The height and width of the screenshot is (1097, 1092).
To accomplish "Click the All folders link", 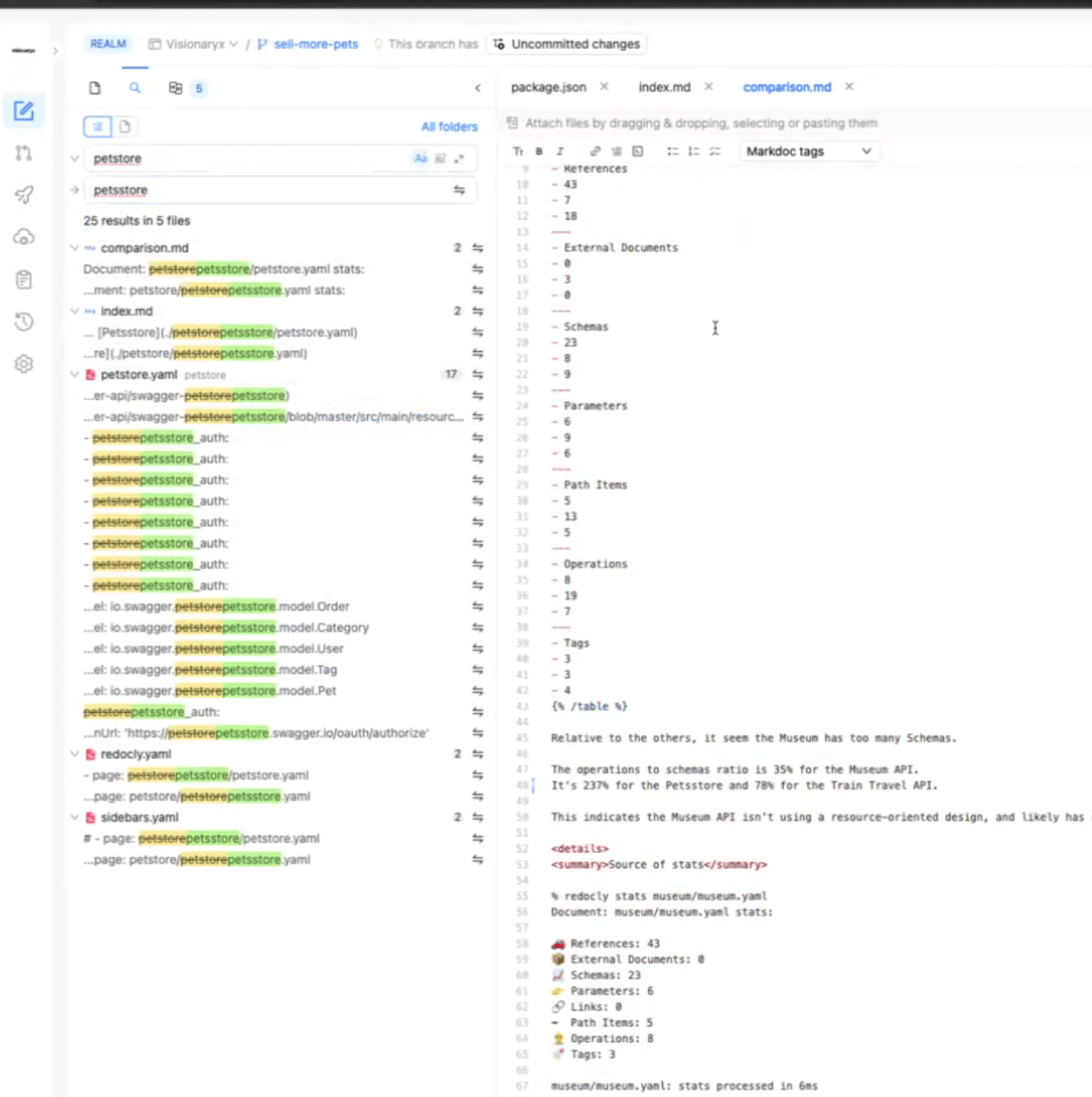I will click(449, 127).
